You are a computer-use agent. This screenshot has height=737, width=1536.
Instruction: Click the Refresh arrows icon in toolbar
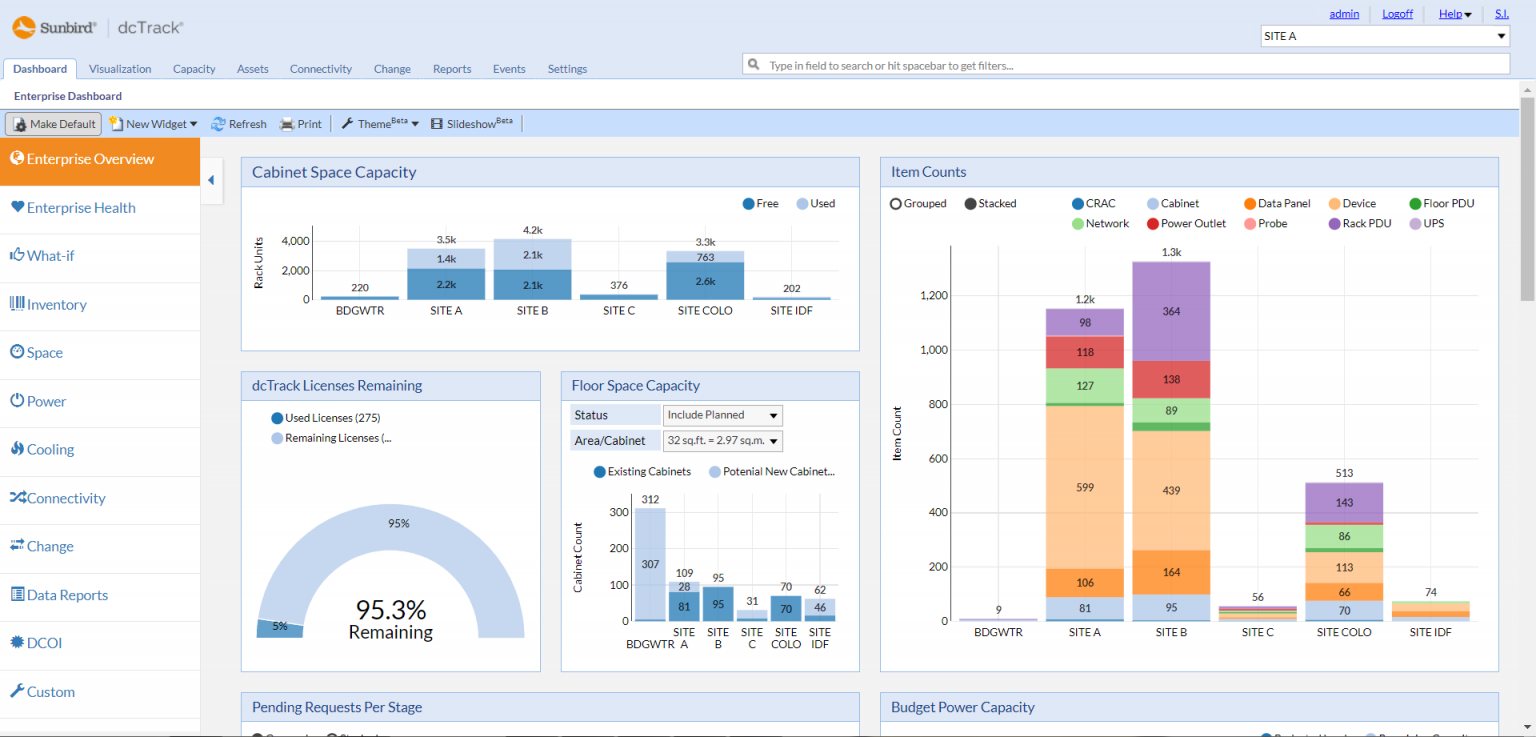(x=218, y=124)
